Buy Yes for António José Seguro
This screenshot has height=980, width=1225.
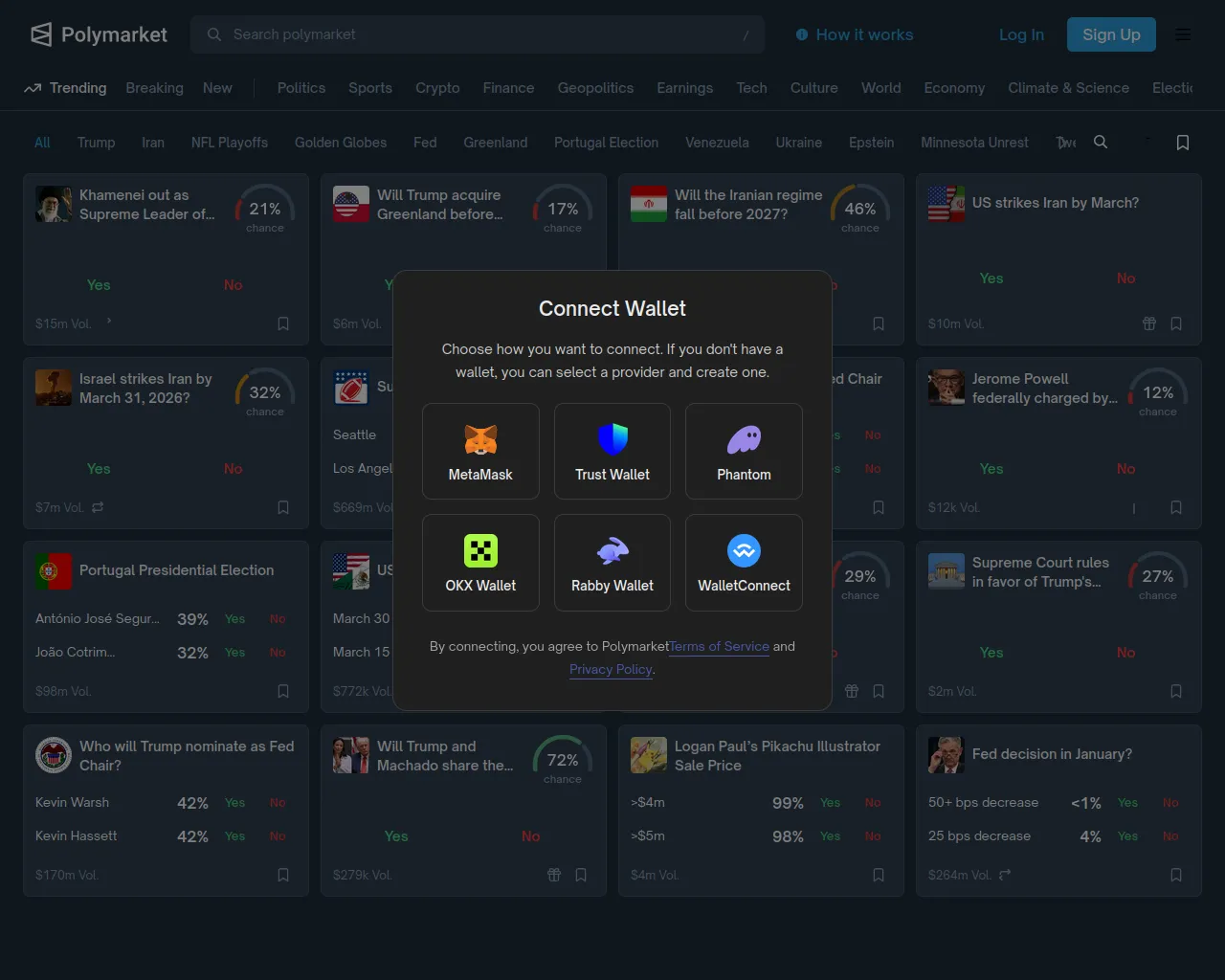(235, 619)
